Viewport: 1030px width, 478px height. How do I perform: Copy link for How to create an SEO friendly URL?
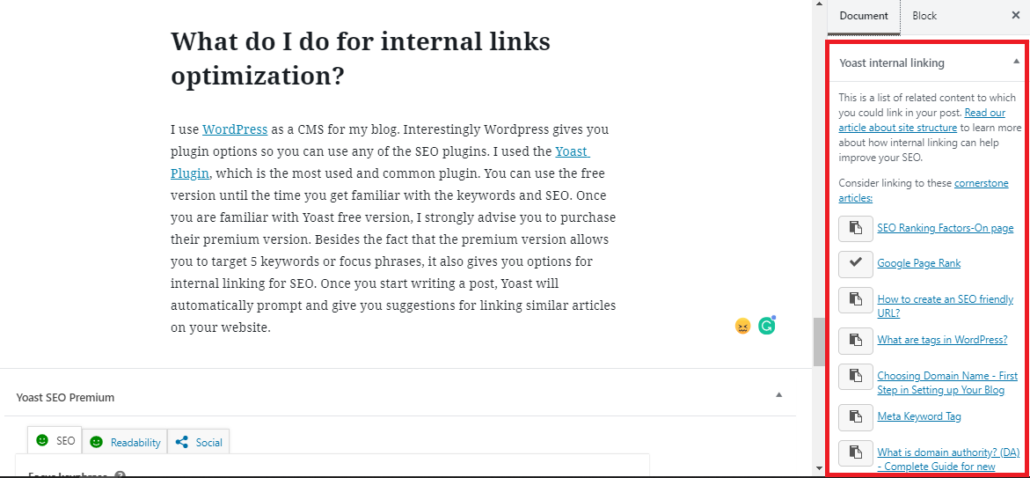855,299
